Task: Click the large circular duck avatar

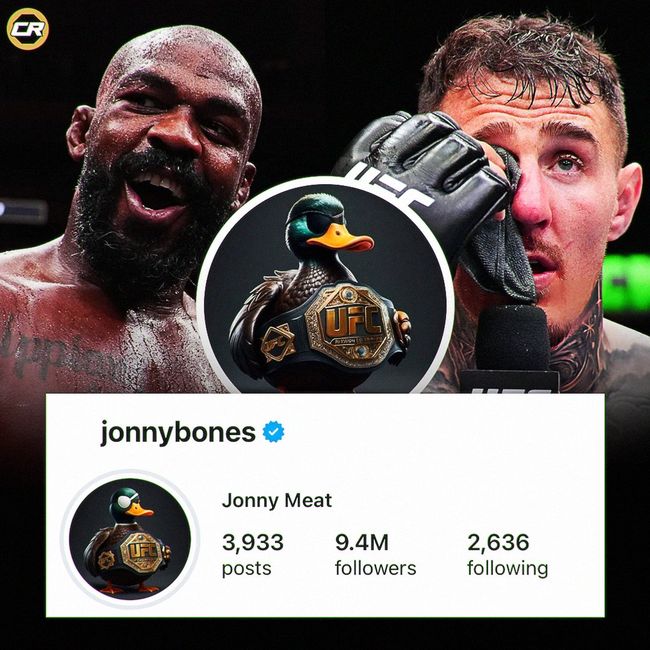Action: tap(325, 286)
